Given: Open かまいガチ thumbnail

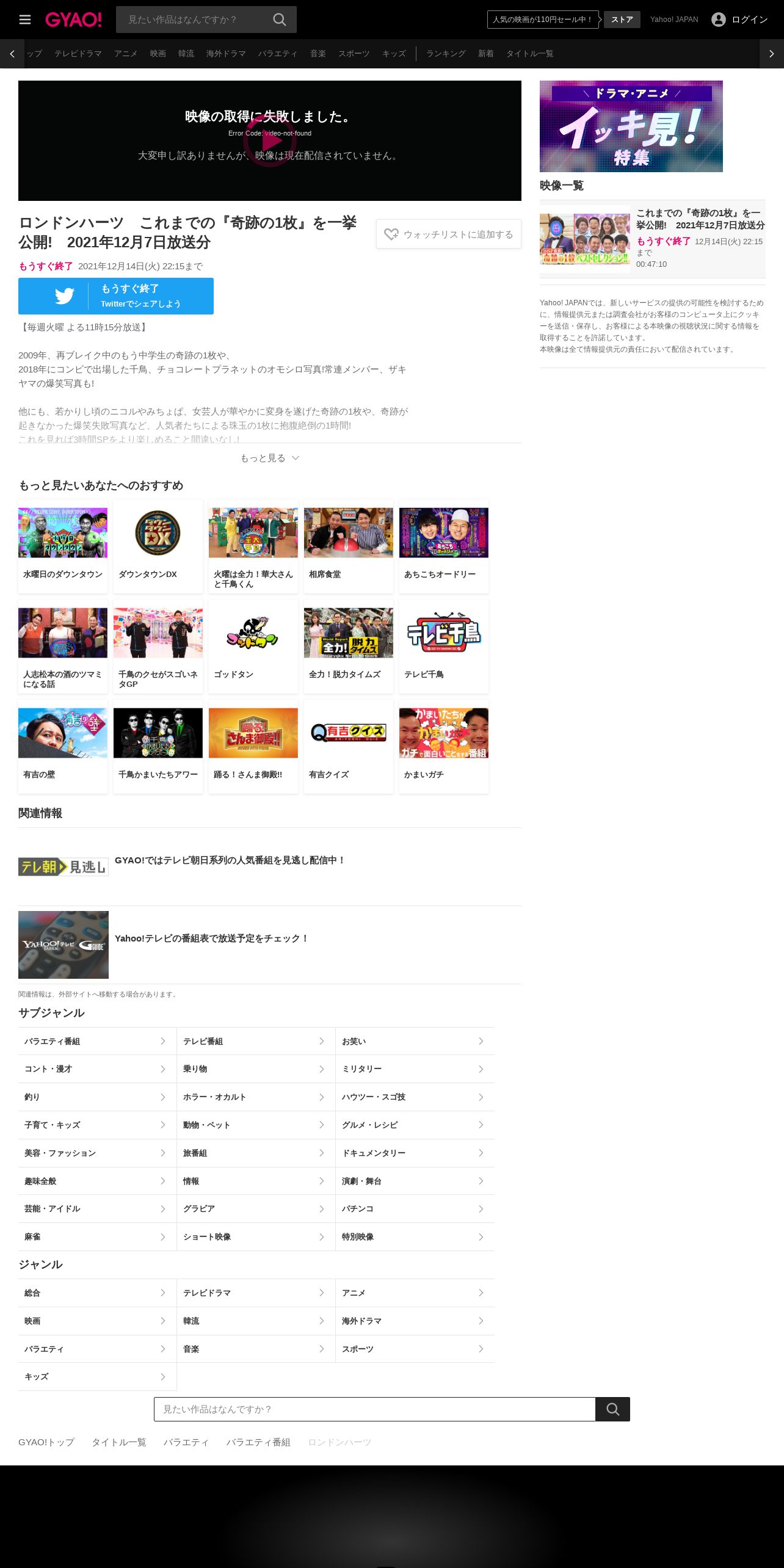Looking at the screenshot, I should (444, 733).
